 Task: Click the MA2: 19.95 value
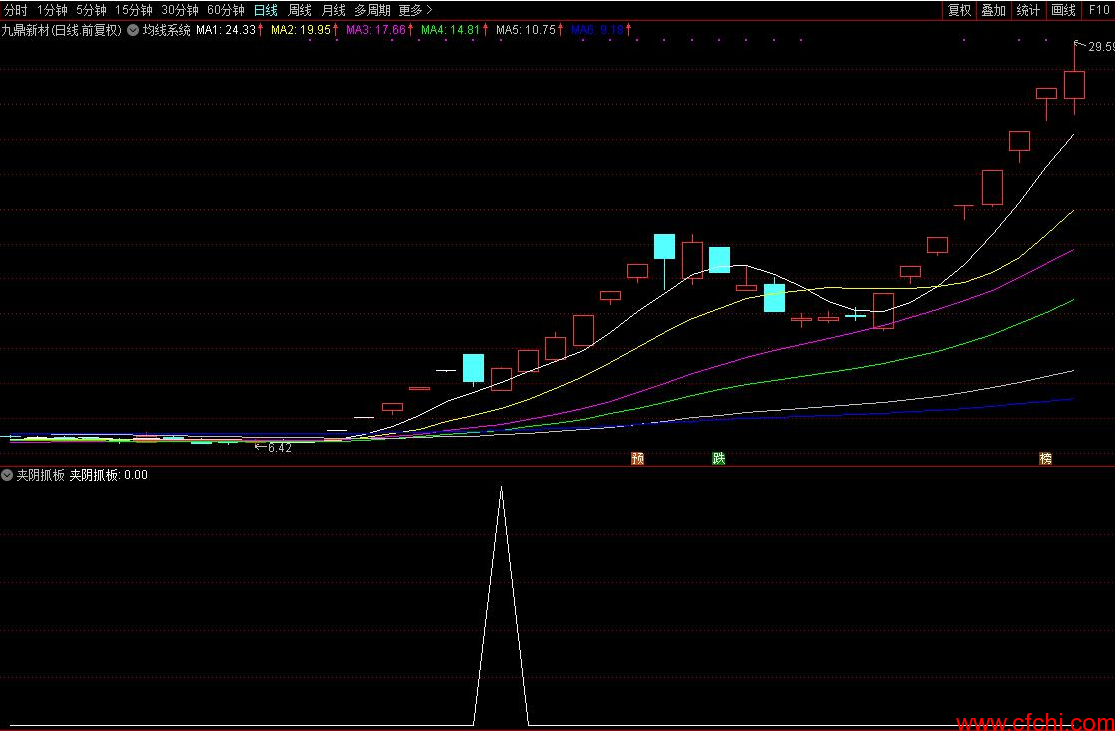click(301, 30)
